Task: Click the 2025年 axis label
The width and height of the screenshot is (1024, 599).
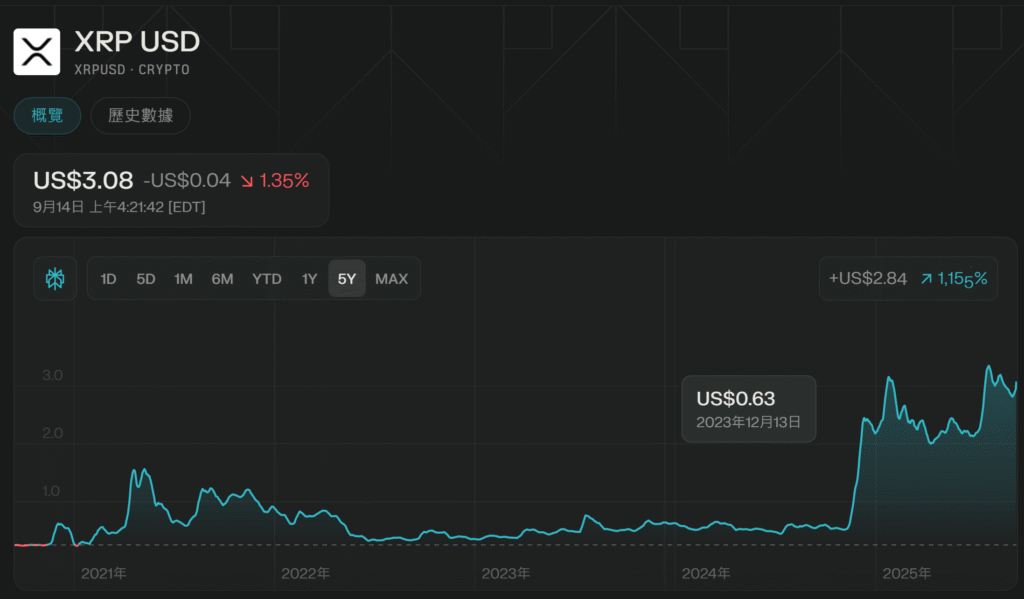Action: 906,574
